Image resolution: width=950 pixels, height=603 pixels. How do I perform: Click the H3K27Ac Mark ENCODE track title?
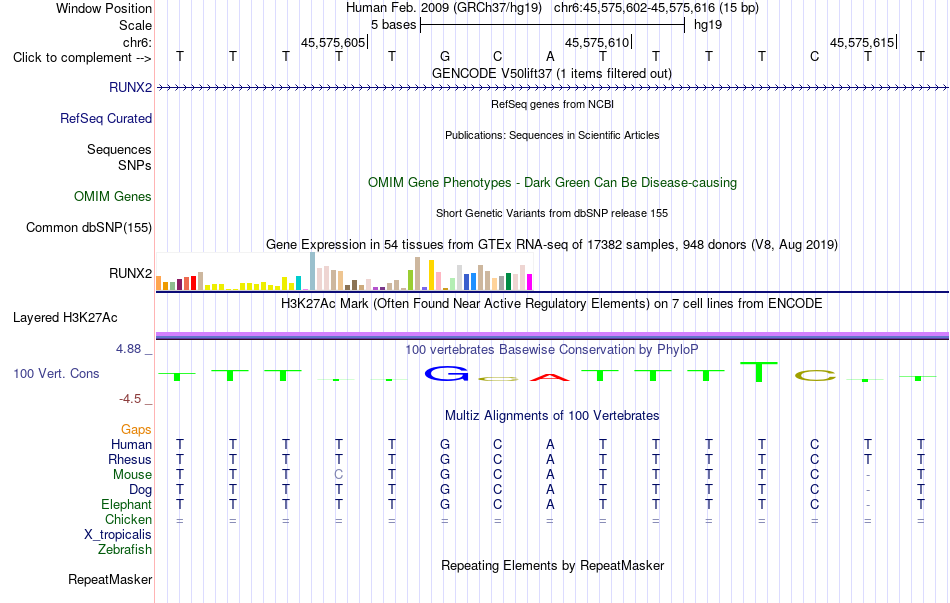coord(552,303)
